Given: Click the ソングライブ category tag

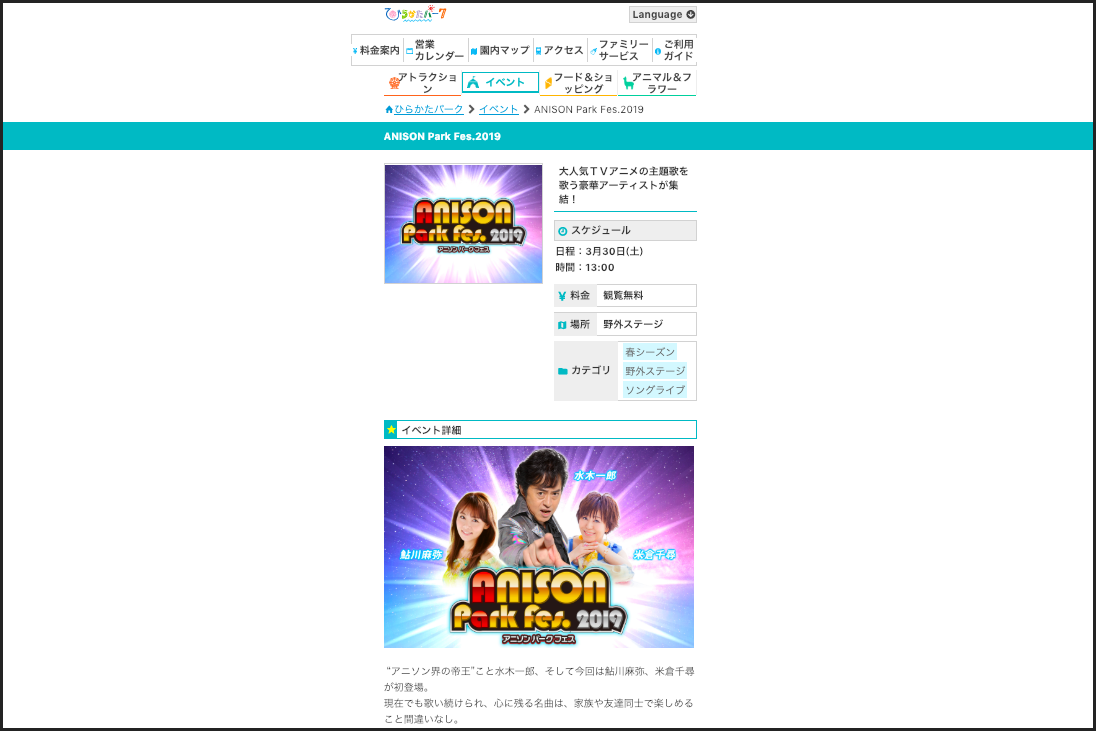Looking at the screenshot, I should 655,390.
